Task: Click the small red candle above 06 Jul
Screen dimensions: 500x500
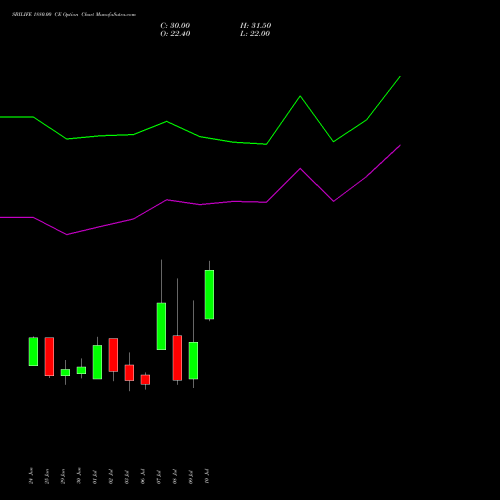Action: [145, 380]
